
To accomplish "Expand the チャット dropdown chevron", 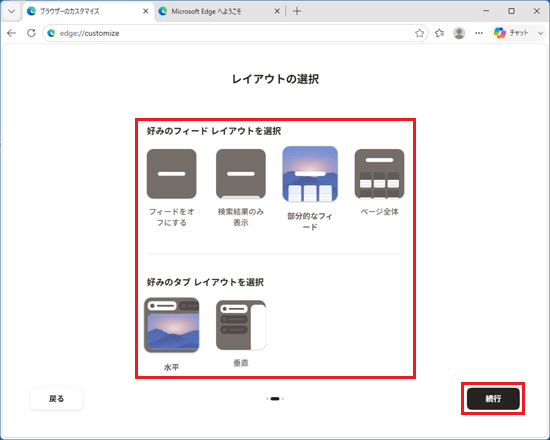I will [x=540, y=33].
